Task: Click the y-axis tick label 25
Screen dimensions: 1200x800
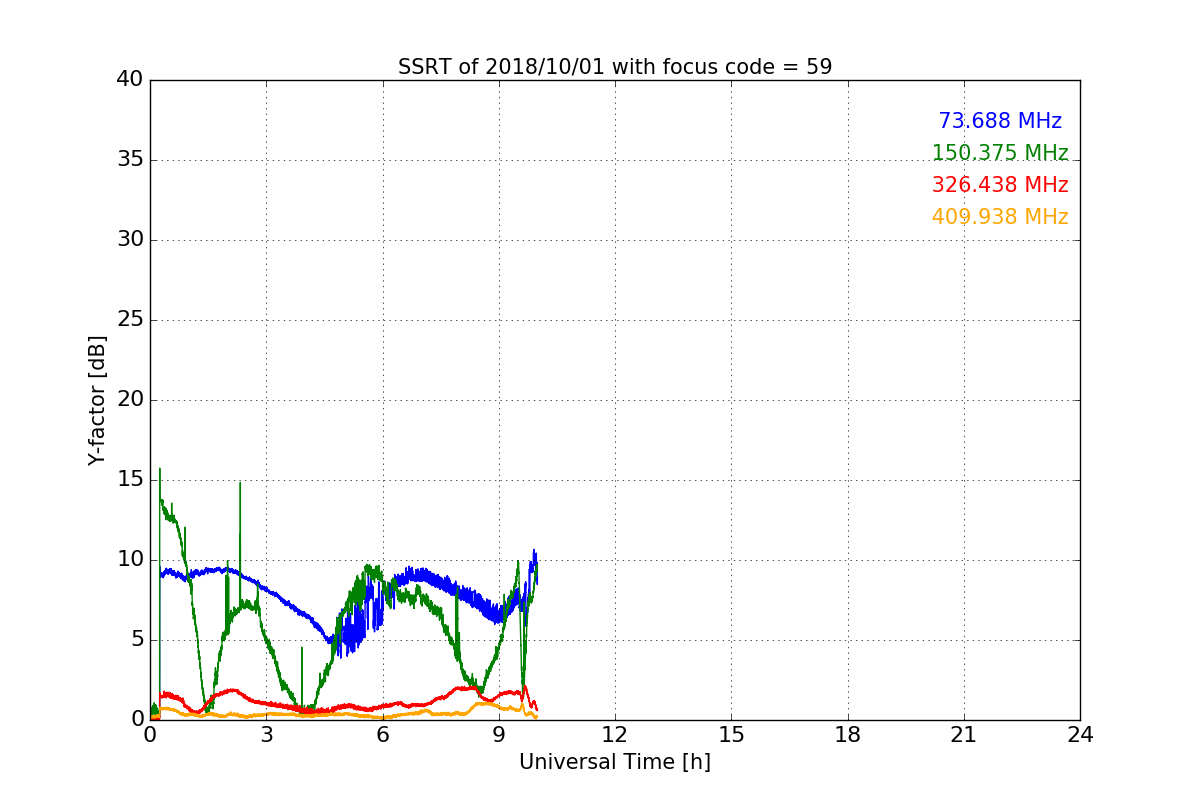Action: [130, 320]
